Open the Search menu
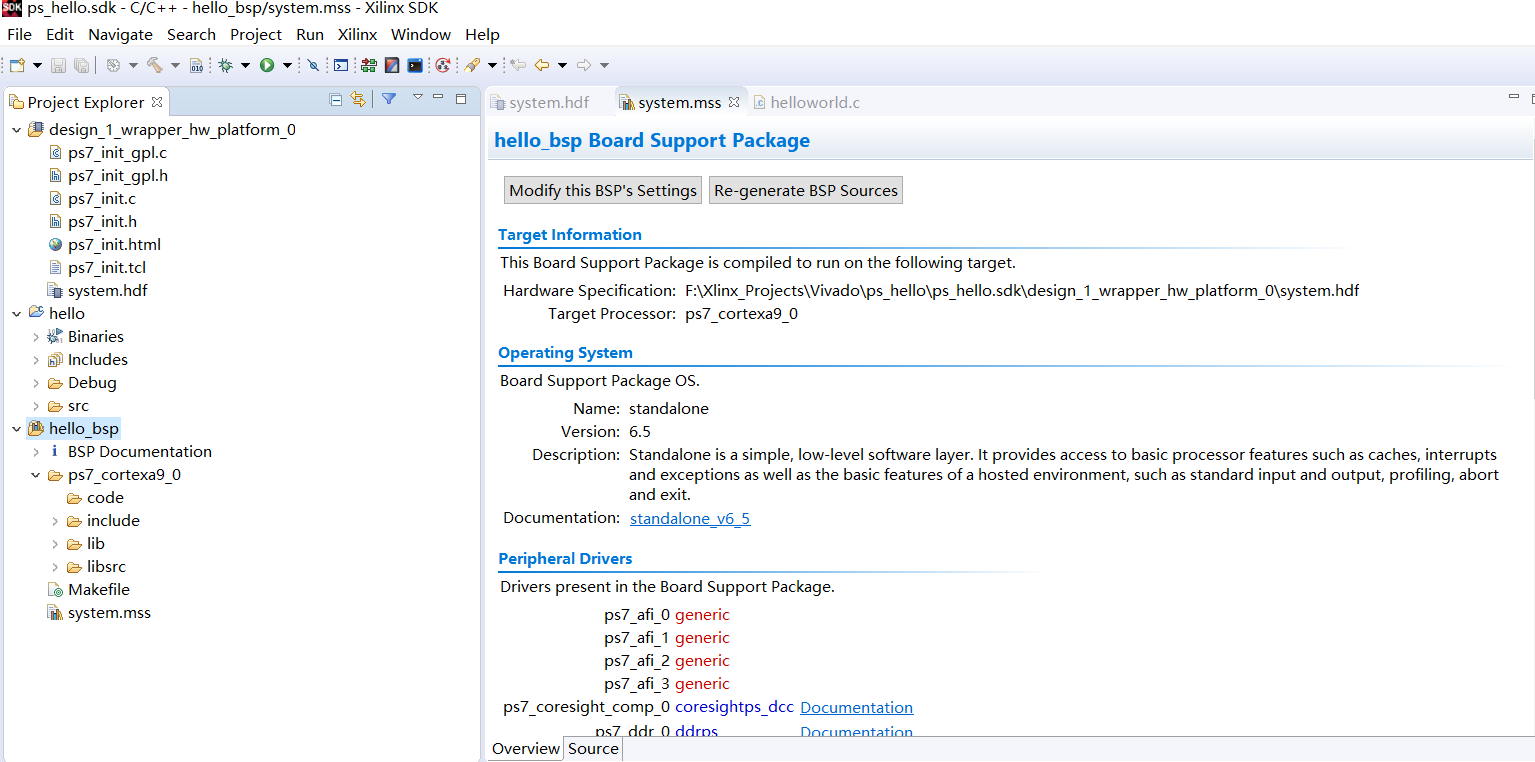The width and height of the screenshot is (1535, 762). click(x=191, y=34)
